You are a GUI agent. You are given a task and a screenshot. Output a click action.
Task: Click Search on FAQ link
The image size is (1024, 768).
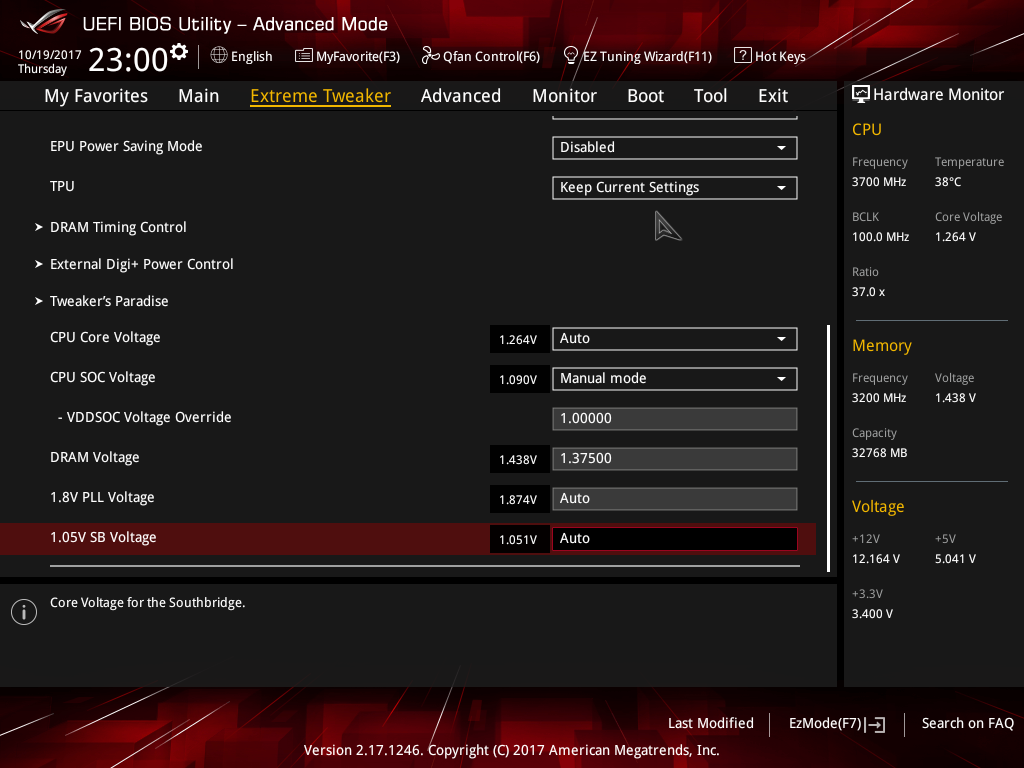[968, 724]
